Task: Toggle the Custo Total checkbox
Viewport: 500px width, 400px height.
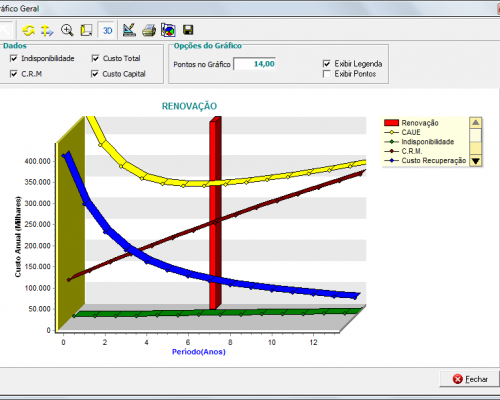Action: coord(95,58)
